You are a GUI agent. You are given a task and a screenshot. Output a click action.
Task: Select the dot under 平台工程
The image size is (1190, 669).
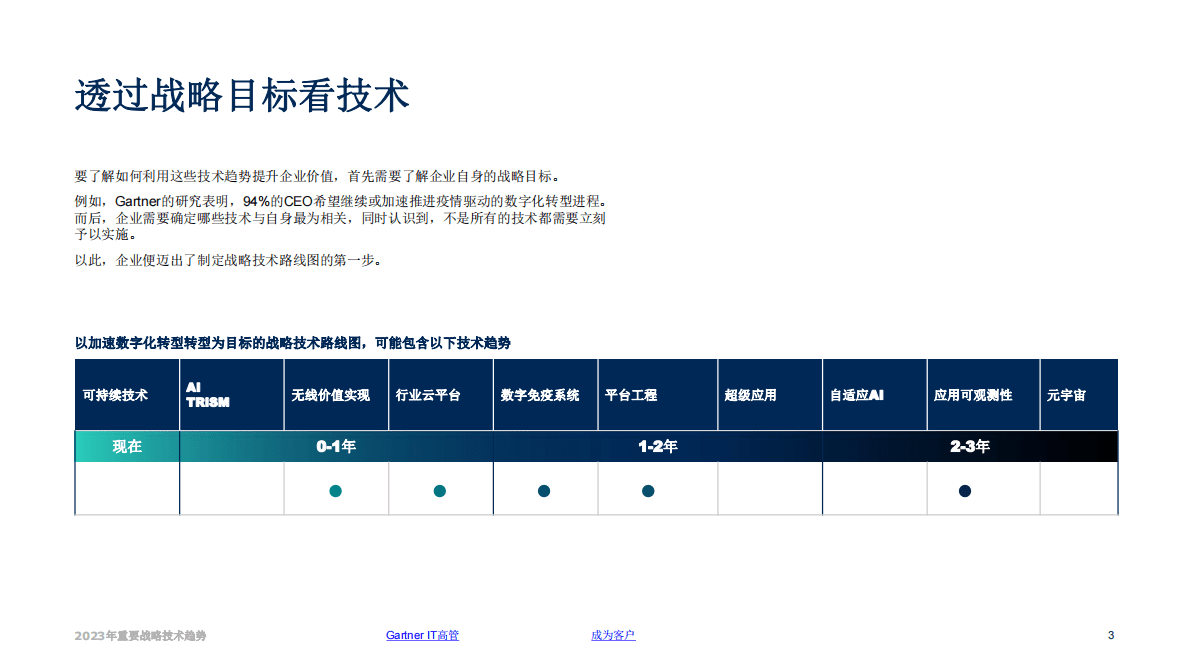tap(648, 490)
